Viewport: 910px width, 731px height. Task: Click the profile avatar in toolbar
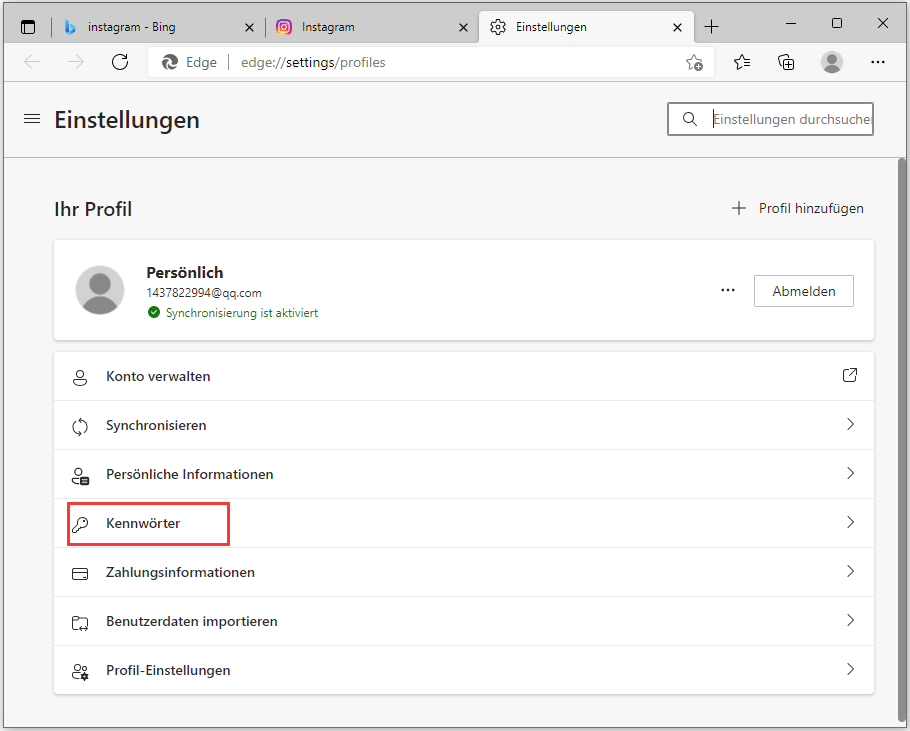(x=832, y=62)
